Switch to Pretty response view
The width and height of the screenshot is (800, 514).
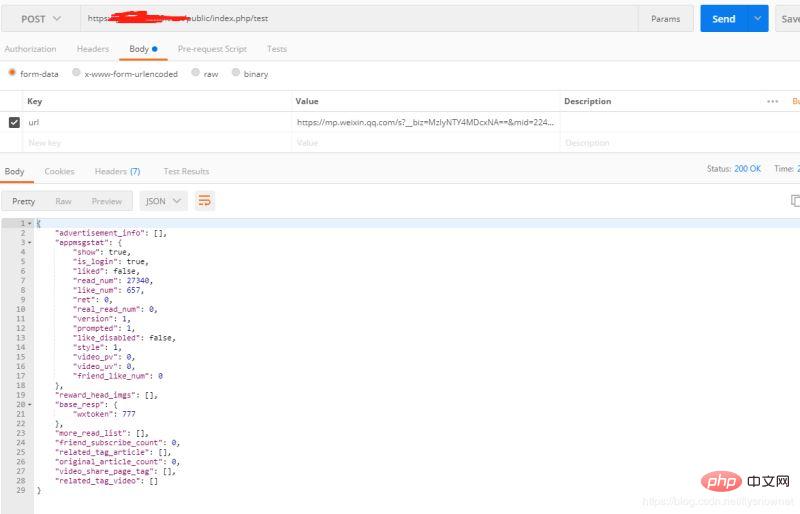click(x=23, y=201)
